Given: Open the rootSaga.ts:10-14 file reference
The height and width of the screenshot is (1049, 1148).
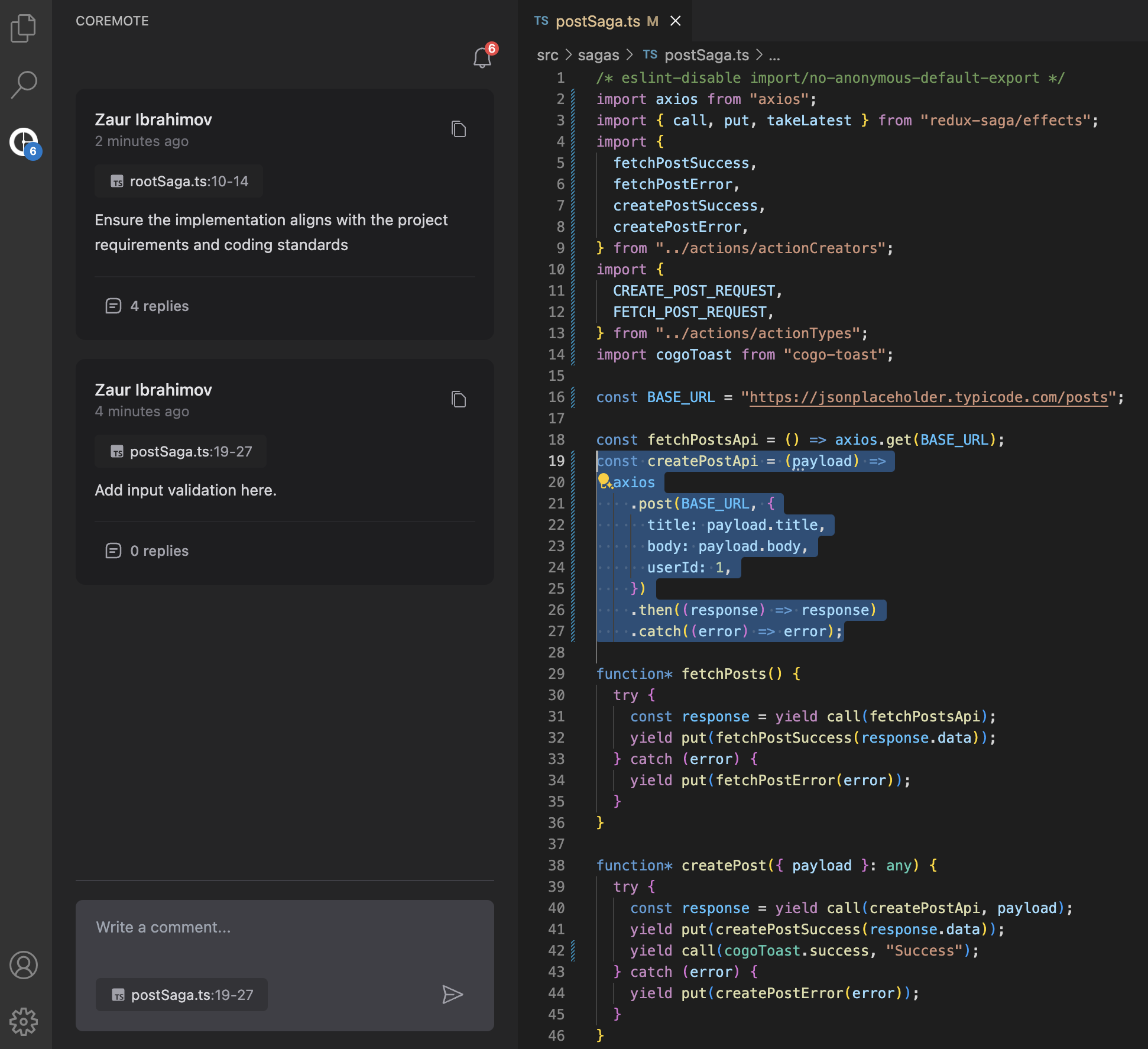Looking at the screenshot, I should click(179, 181).
